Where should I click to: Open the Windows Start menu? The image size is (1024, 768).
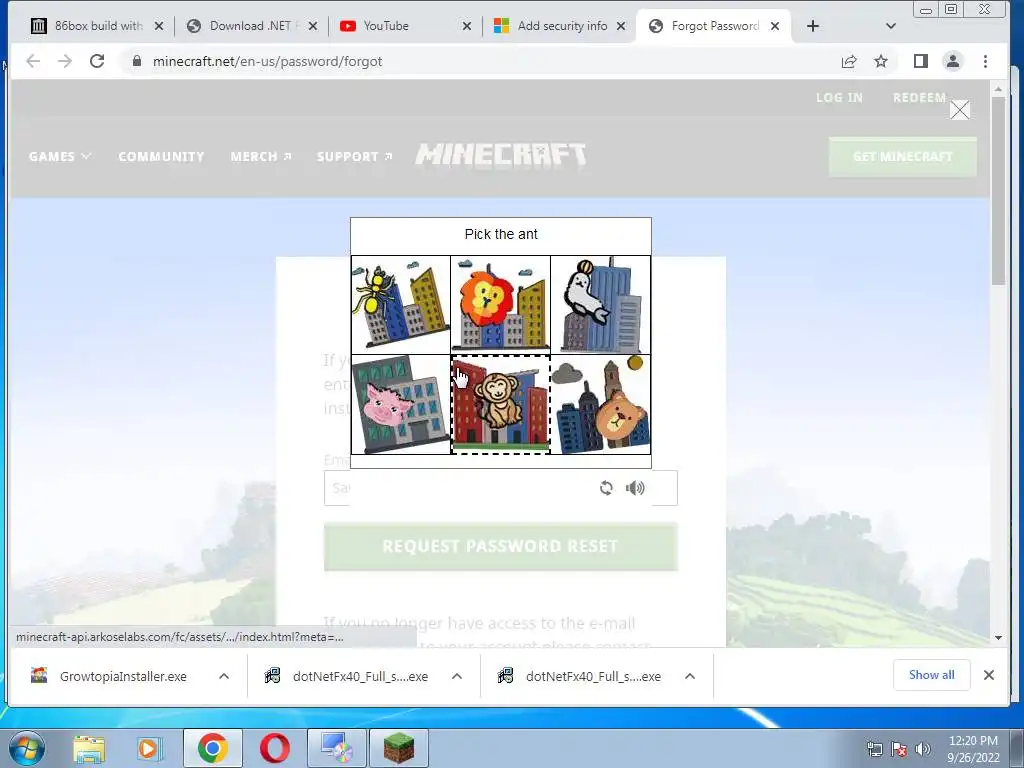[26, 748]
